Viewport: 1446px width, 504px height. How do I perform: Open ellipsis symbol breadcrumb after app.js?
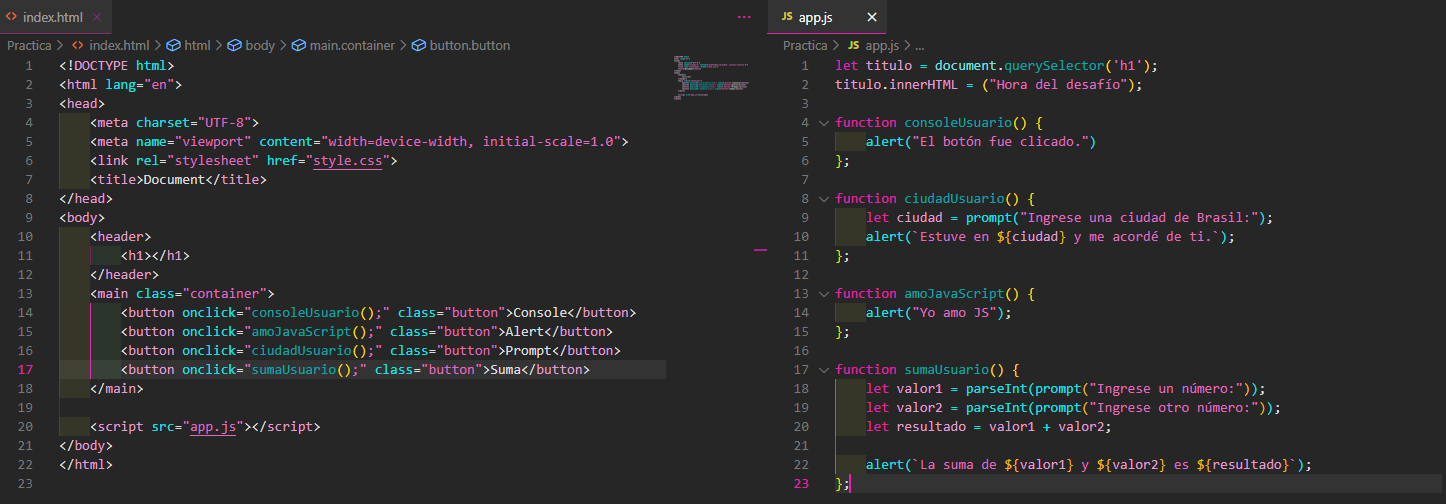click(x=920, y=45)
